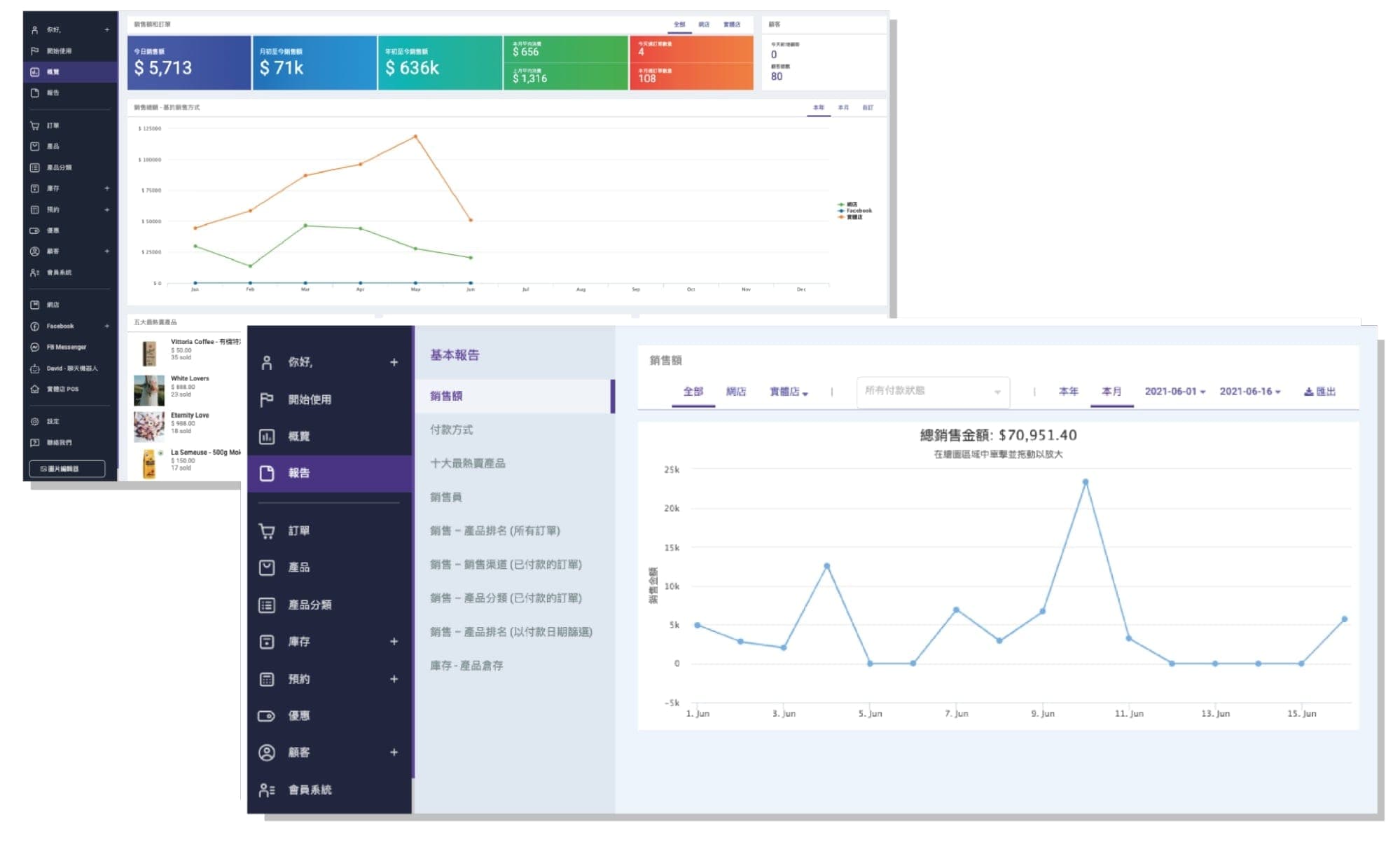
Task: Open 銷售額 report menu item
Action: tap(514, 396)
